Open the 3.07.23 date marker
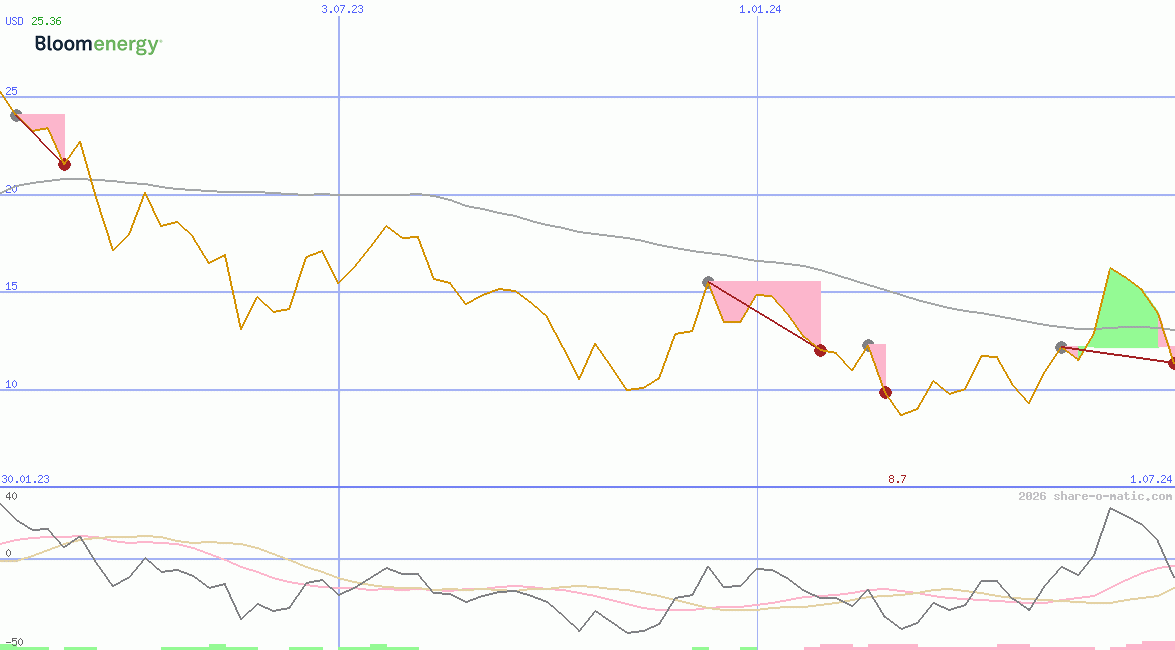This screenshot has height=650, width=1175. pyautogui.click(x=341, y=9)
